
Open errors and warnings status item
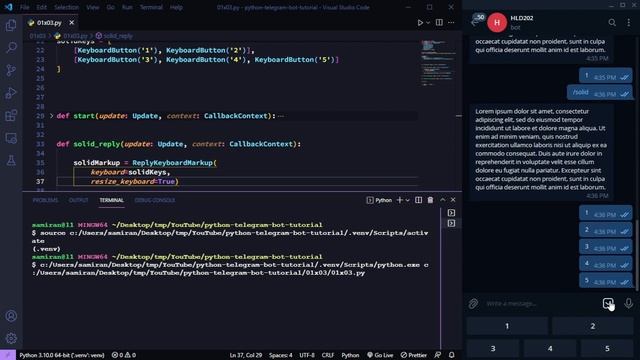click(x=124, y=355)
